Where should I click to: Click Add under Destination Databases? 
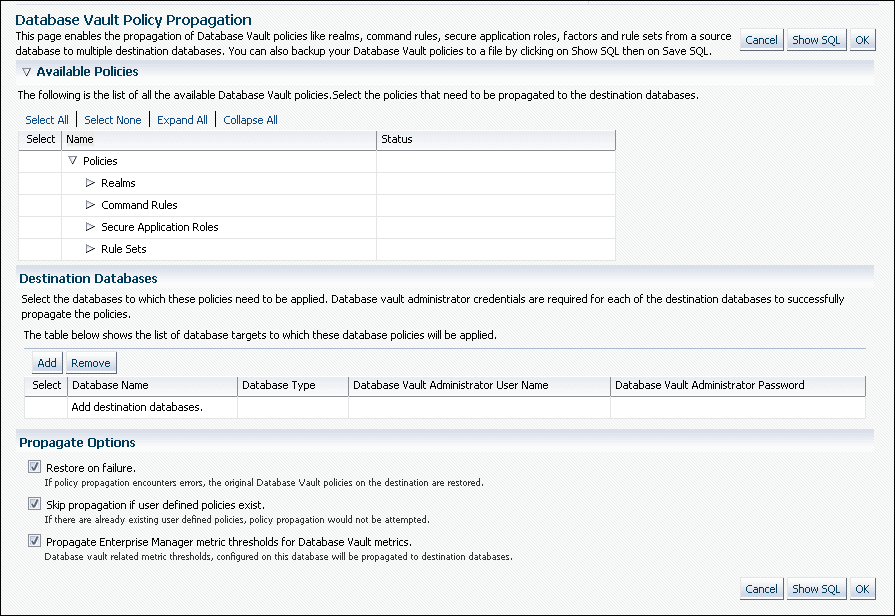click(x=46, y=362)
